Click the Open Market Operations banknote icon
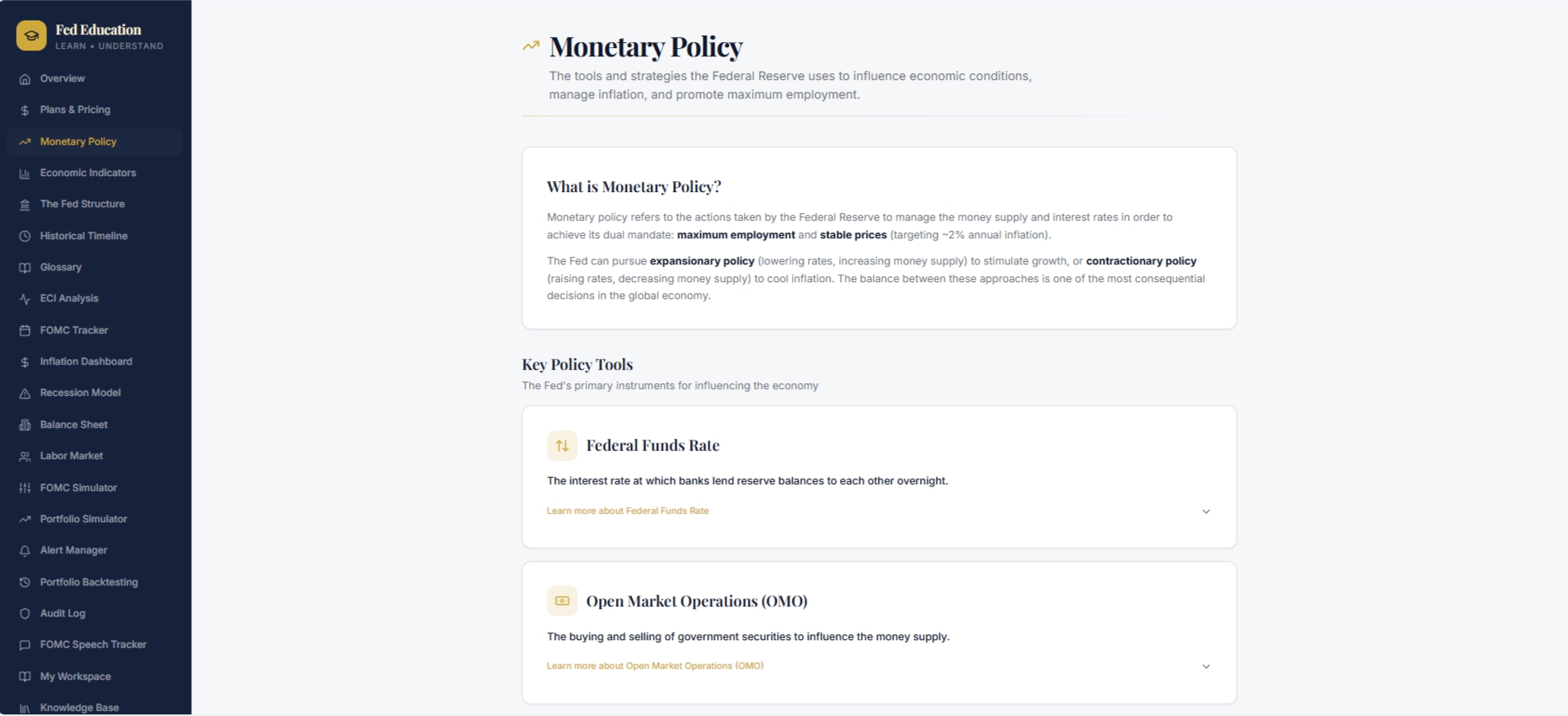Screen dimensions: 1568x716 [x=562, y=601]
